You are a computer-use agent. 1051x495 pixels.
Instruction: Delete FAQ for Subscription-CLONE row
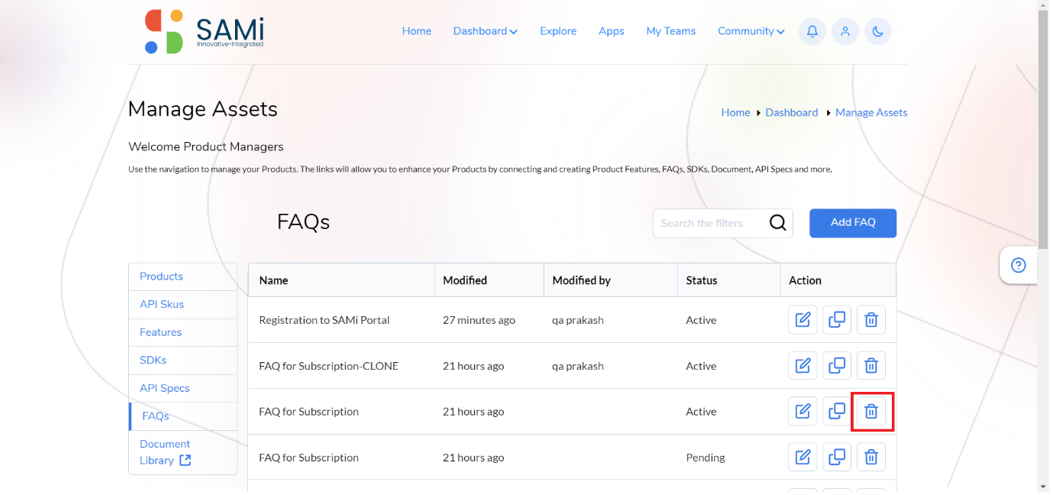(x=871, y=366)
